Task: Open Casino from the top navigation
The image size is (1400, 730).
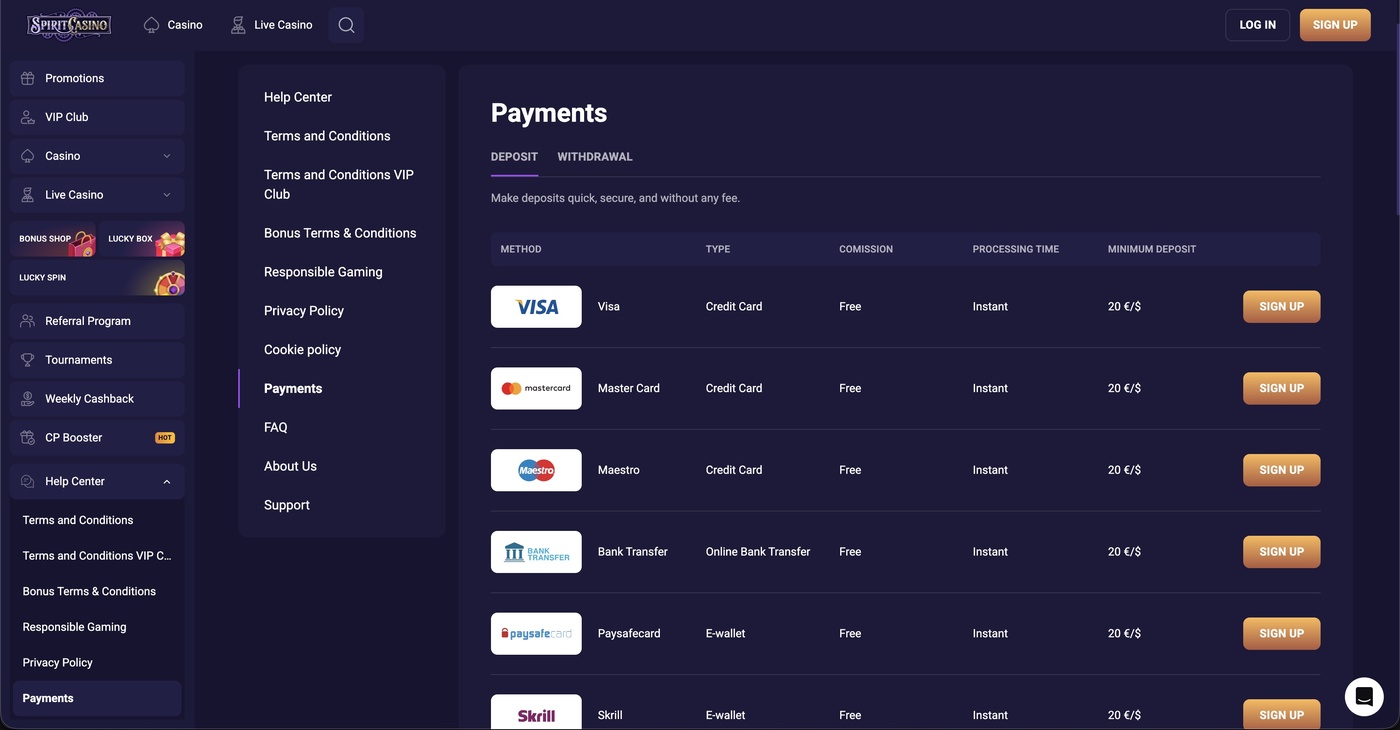Action: pos(173,25)
